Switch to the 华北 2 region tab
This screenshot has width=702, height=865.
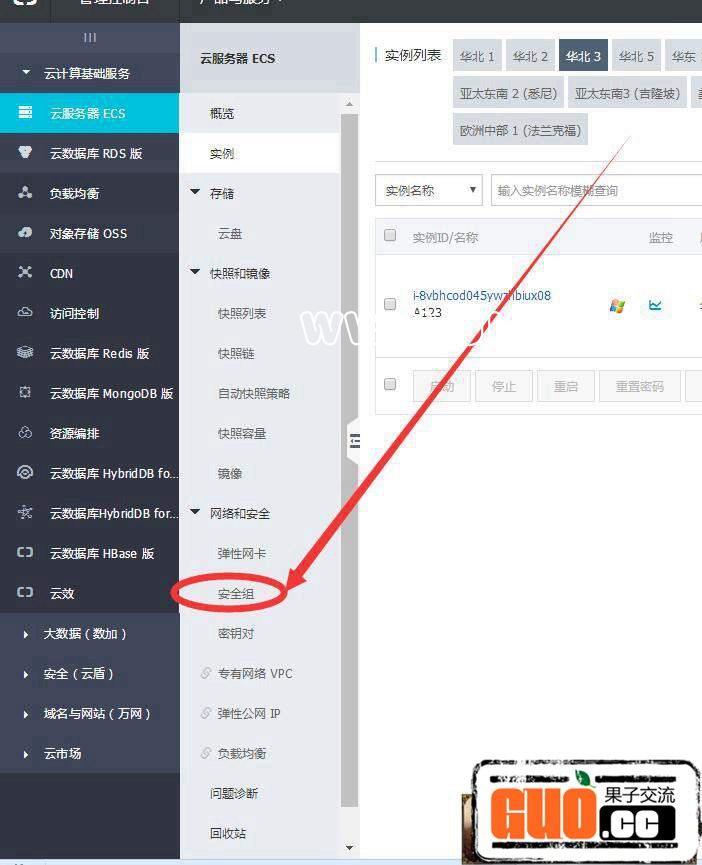coord(530,56)
